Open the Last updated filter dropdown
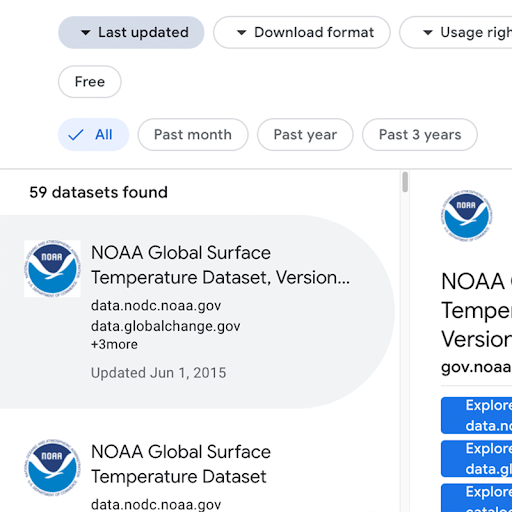The height and width of the screenshot is (512, 512). (131, 32)
